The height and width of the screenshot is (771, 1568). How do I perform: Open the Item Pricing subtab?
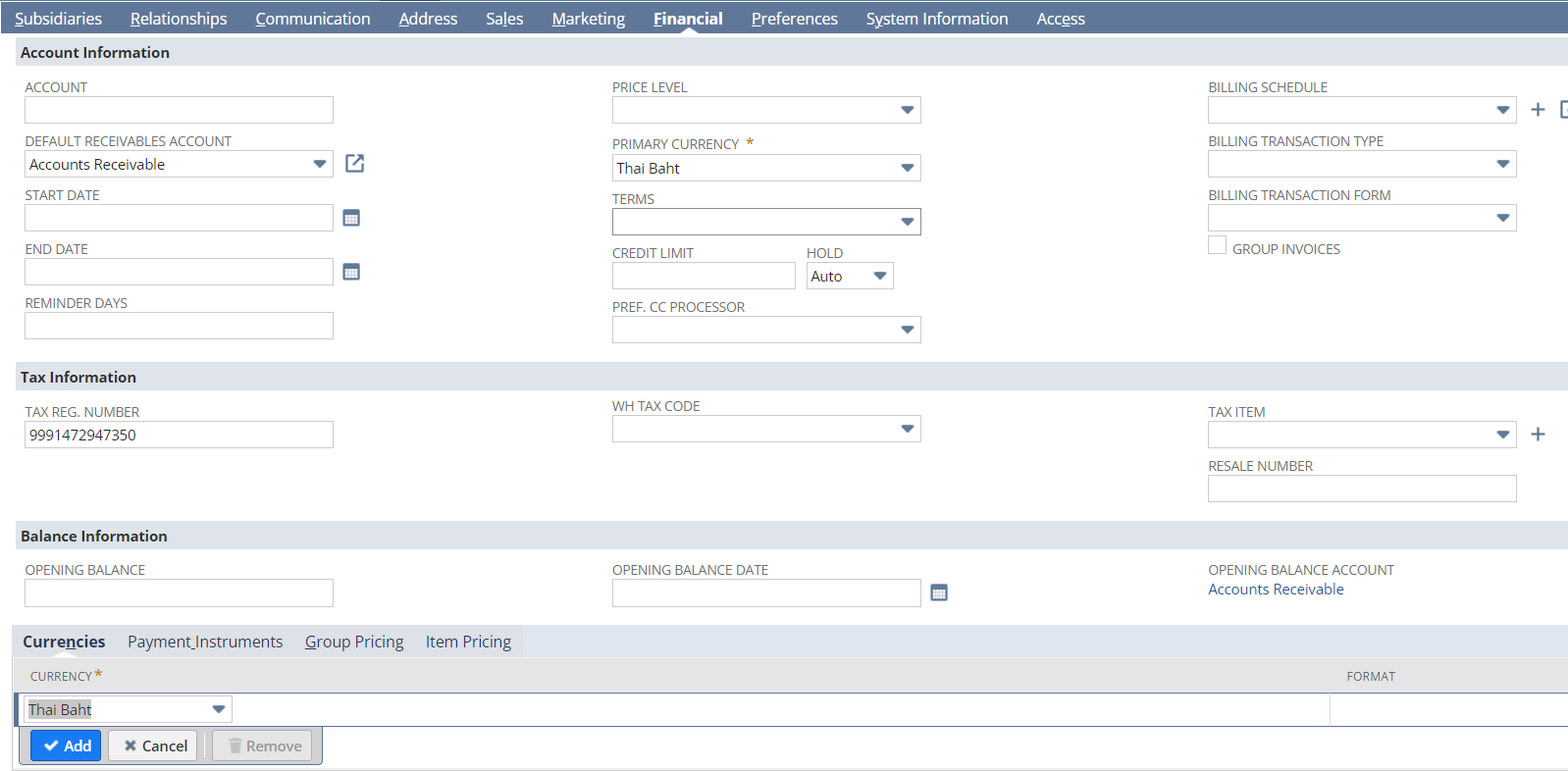pyautogui.click(x=468, y=642)
